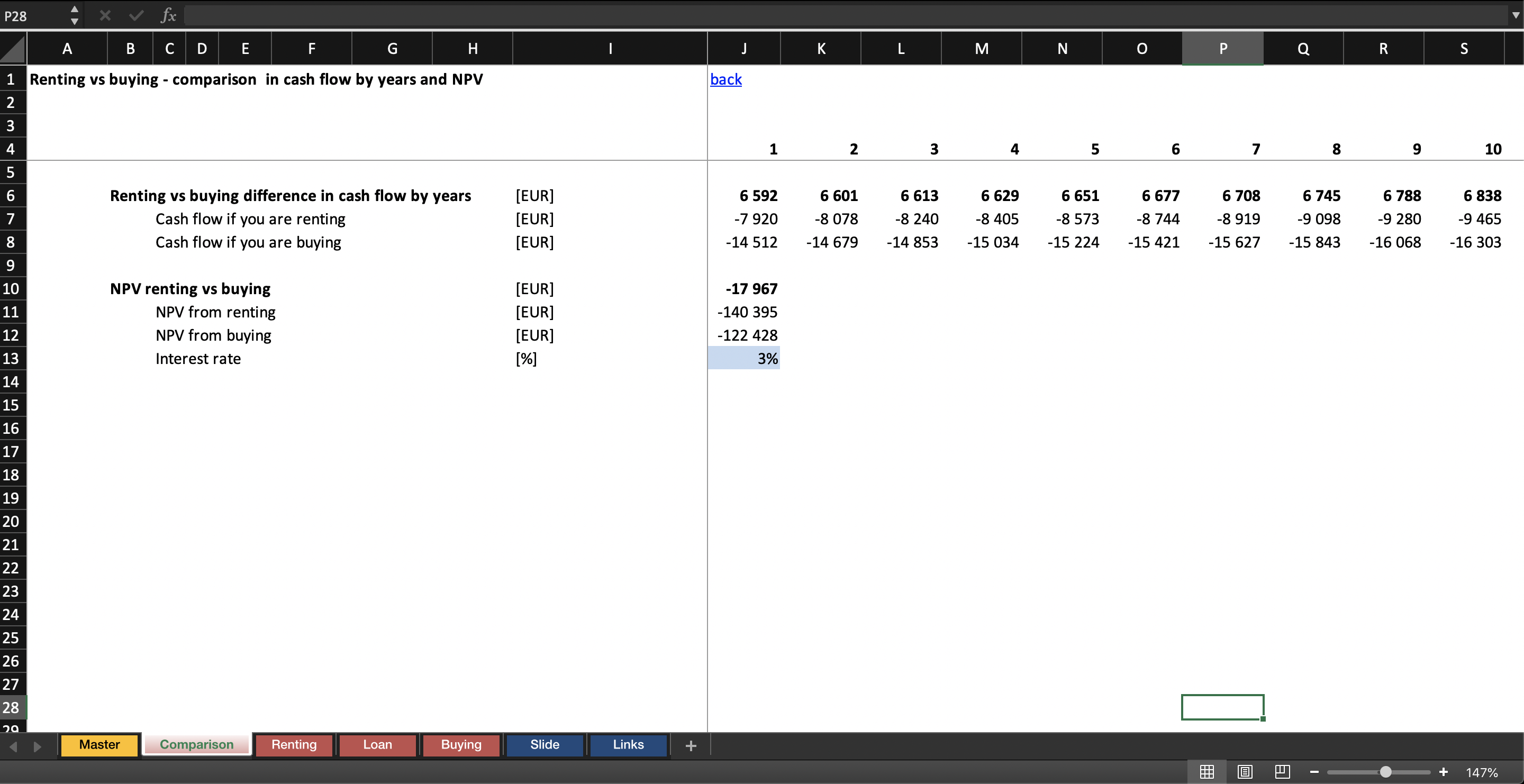This screenshot has width=1524, height=784.
Task: Click the 'Interest rate' label
Action: click(198, 359)
